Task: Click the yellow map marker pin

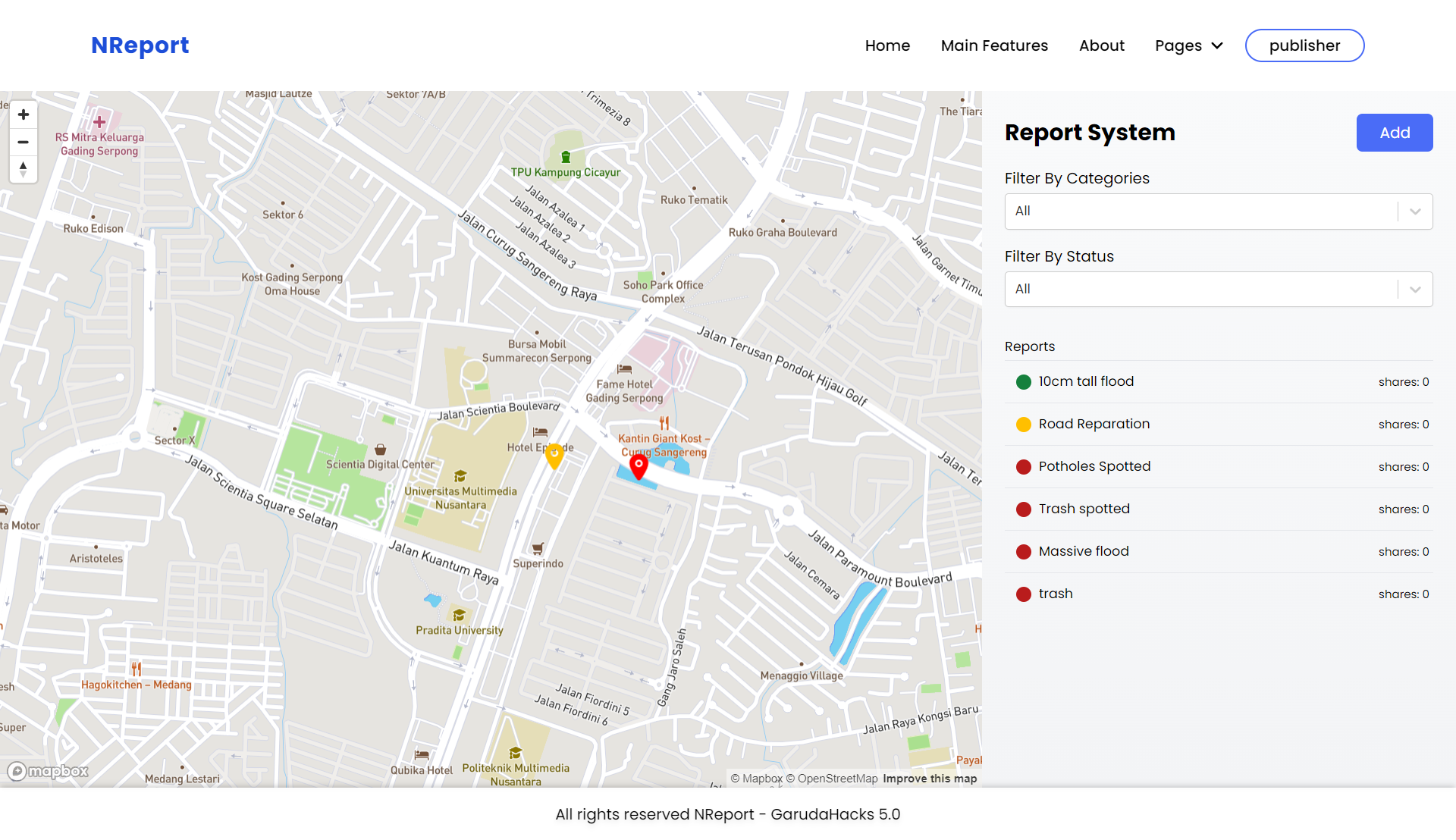Action: pyautogui.click(x=554, y=456)
